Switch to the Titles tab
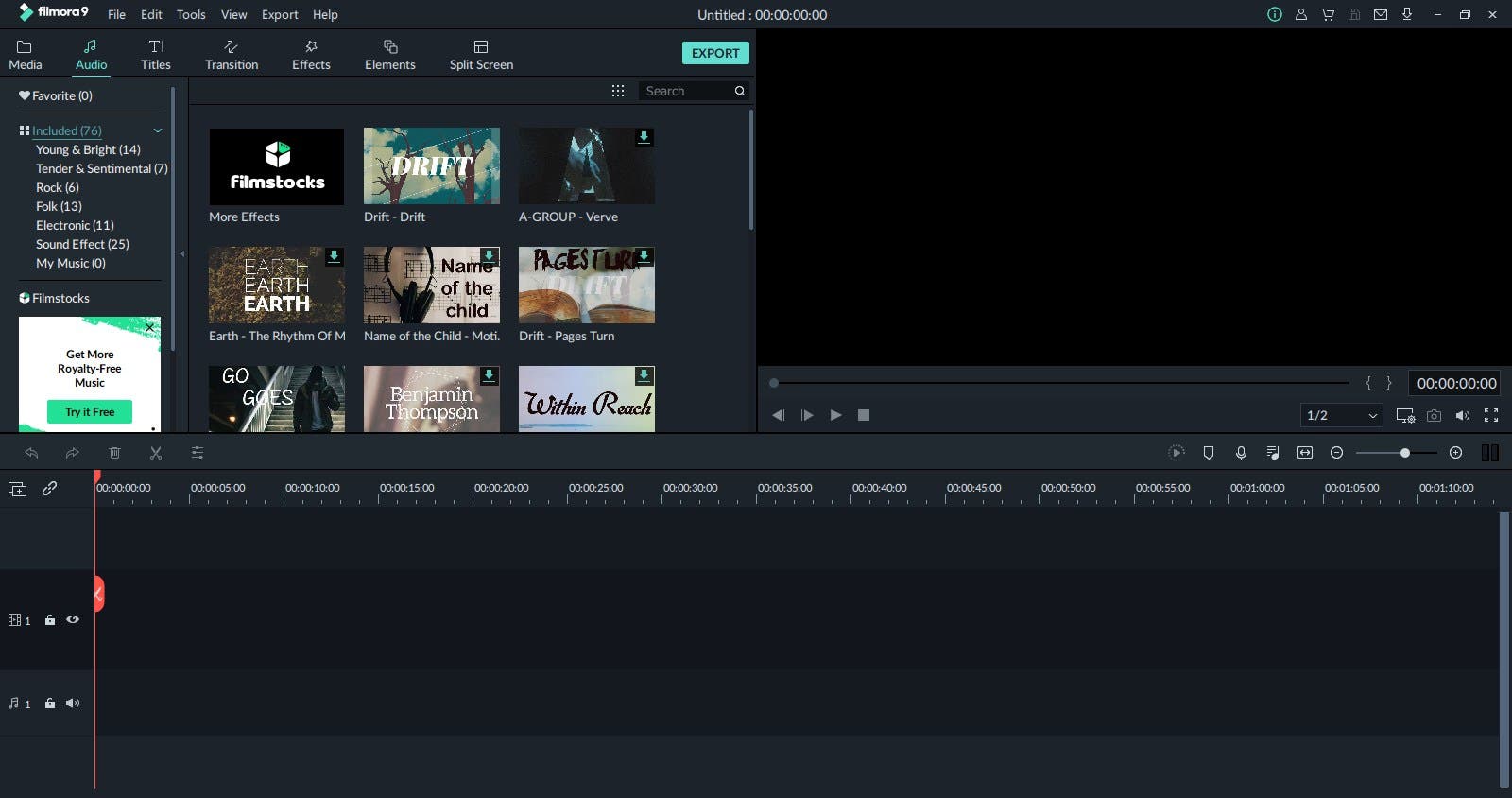 point(156,55)
